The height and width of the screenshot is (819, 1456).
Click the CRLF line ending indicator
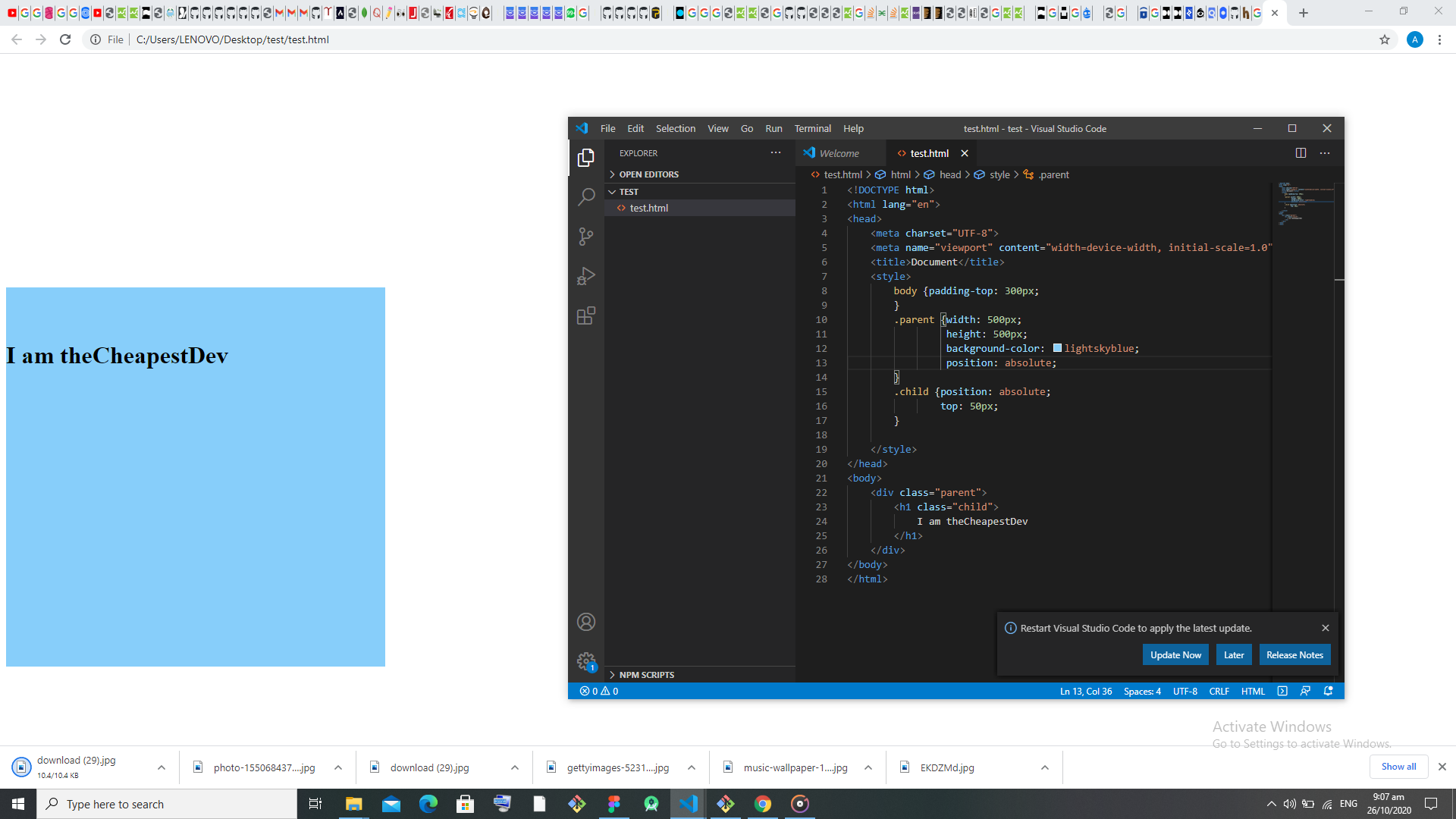(x=1219, y=691)
